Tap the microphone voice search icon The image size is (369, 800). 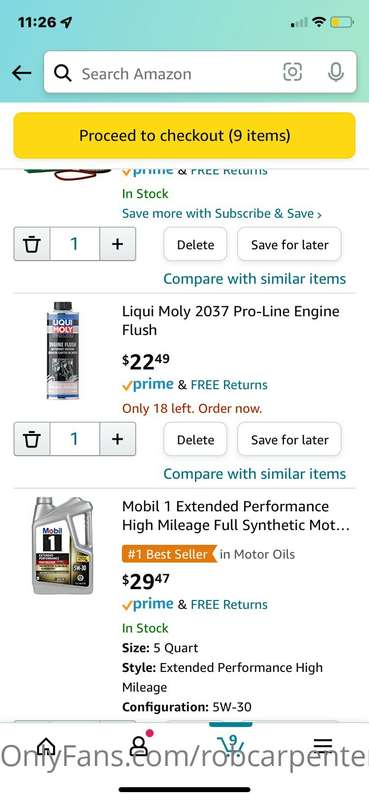click(x=335, y=72)
